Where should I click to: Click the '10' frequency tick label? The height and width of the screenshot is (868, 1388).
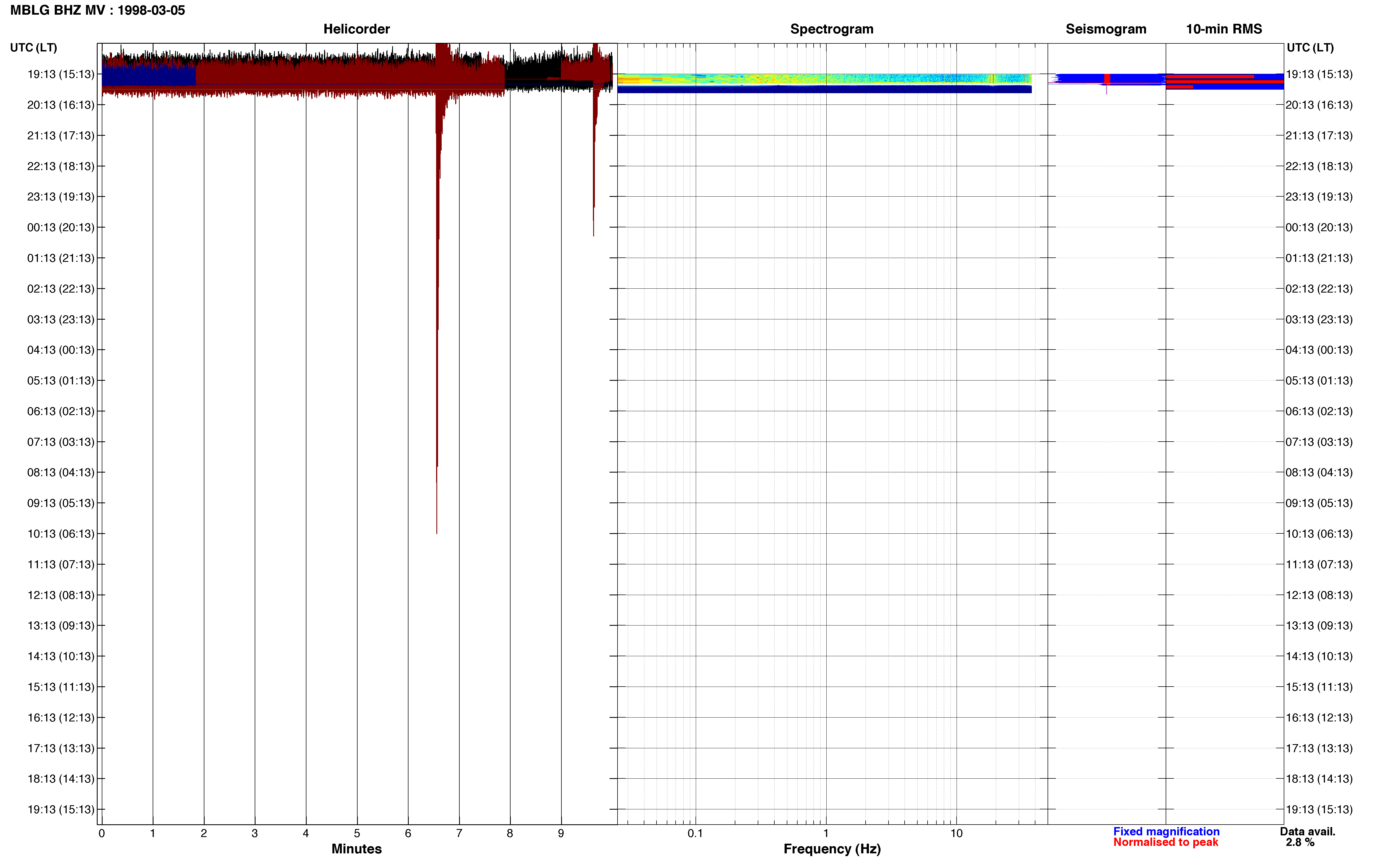[956, 833]
